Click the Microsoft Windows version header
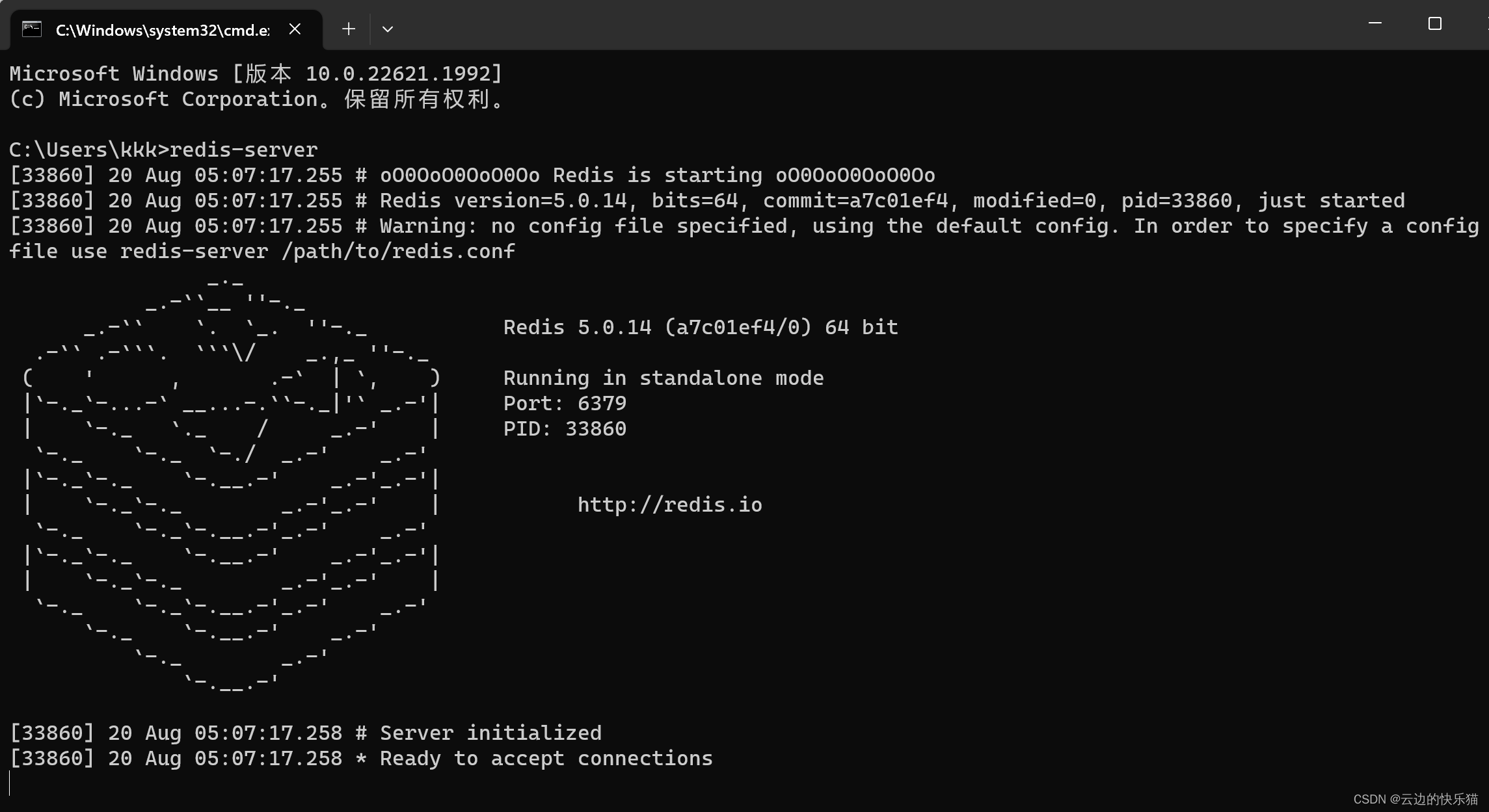1489x812 pixels. 255,73
